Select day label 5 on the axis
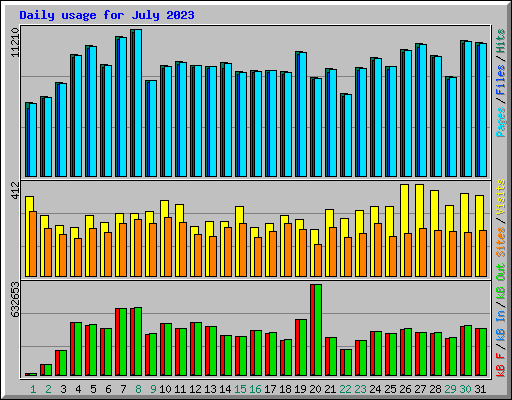 click(x=93, y=389)
